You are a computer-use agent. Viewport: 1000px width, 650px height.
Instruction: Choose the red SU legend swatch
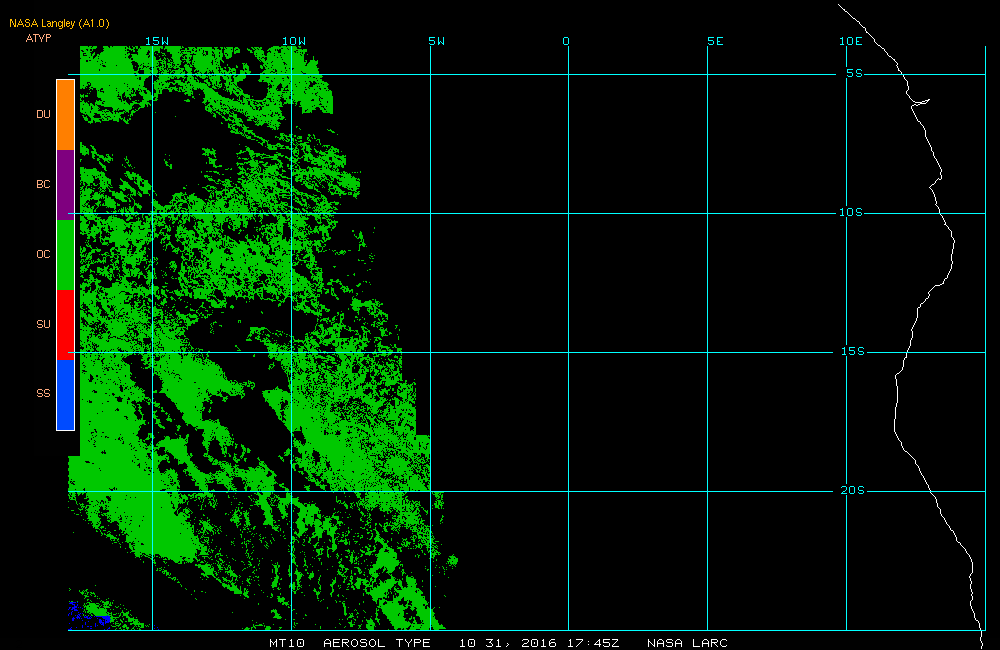point(65,324)
